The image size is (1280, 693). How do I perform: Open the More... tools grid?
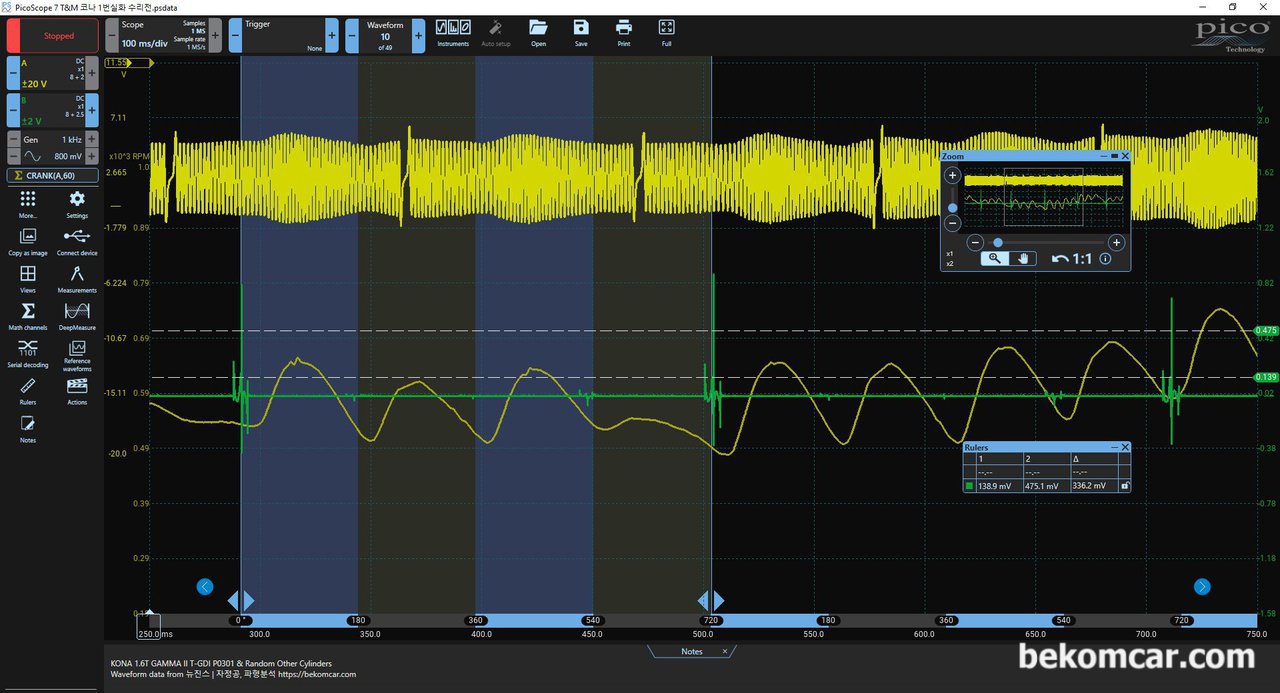[x=28, y=203]
